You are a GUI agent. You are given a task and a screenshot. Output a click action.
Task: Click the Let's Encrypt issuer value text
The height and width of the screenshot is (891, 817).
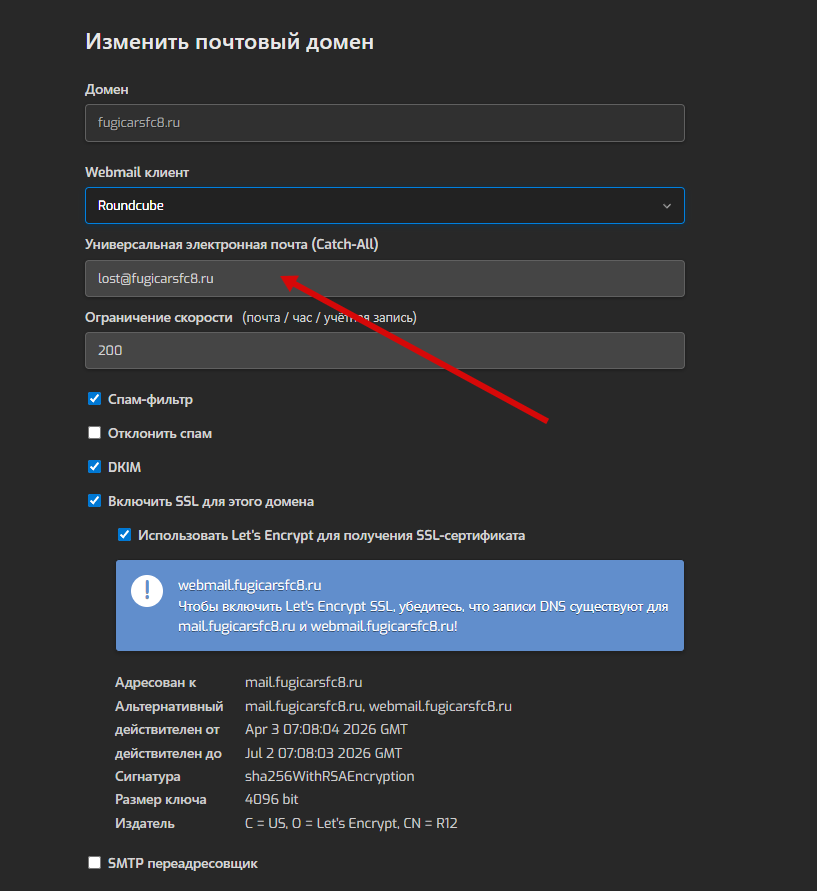click(x=351, y=823)
